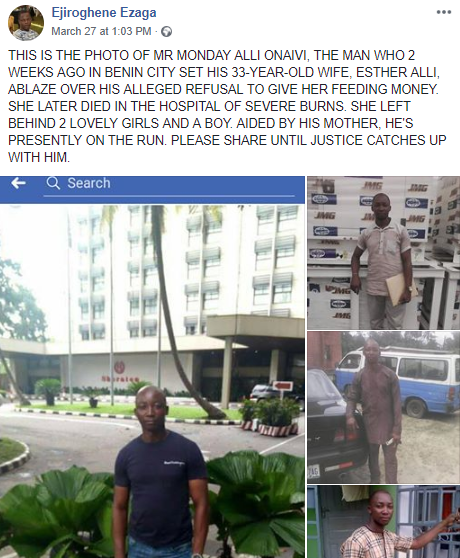Click Ejiroghene Ezaga's profile picture
The width and height of the screenshot is (460, 558).
click(26, 23)
